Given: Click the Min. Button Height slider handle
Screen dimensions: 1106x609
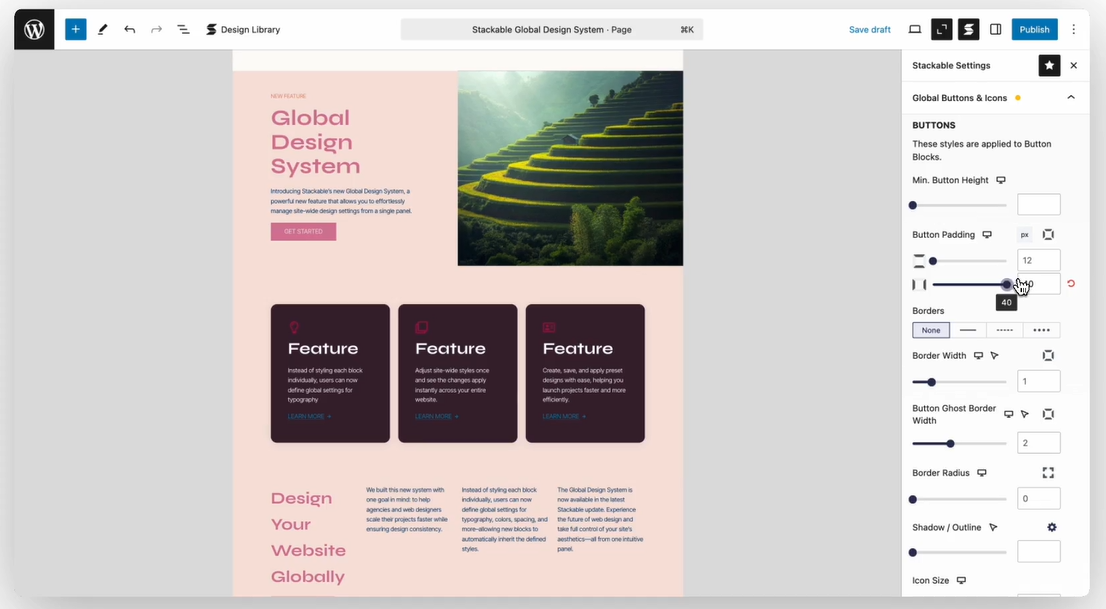Looking at the screenshot, I should tap(913, 204).
